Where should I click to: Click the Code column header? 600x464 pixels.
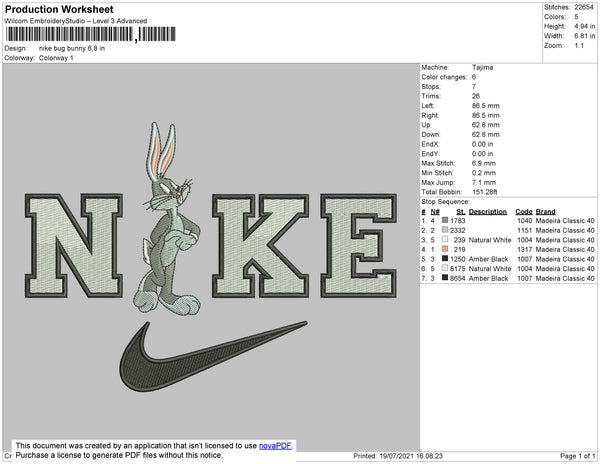[523, 212]
